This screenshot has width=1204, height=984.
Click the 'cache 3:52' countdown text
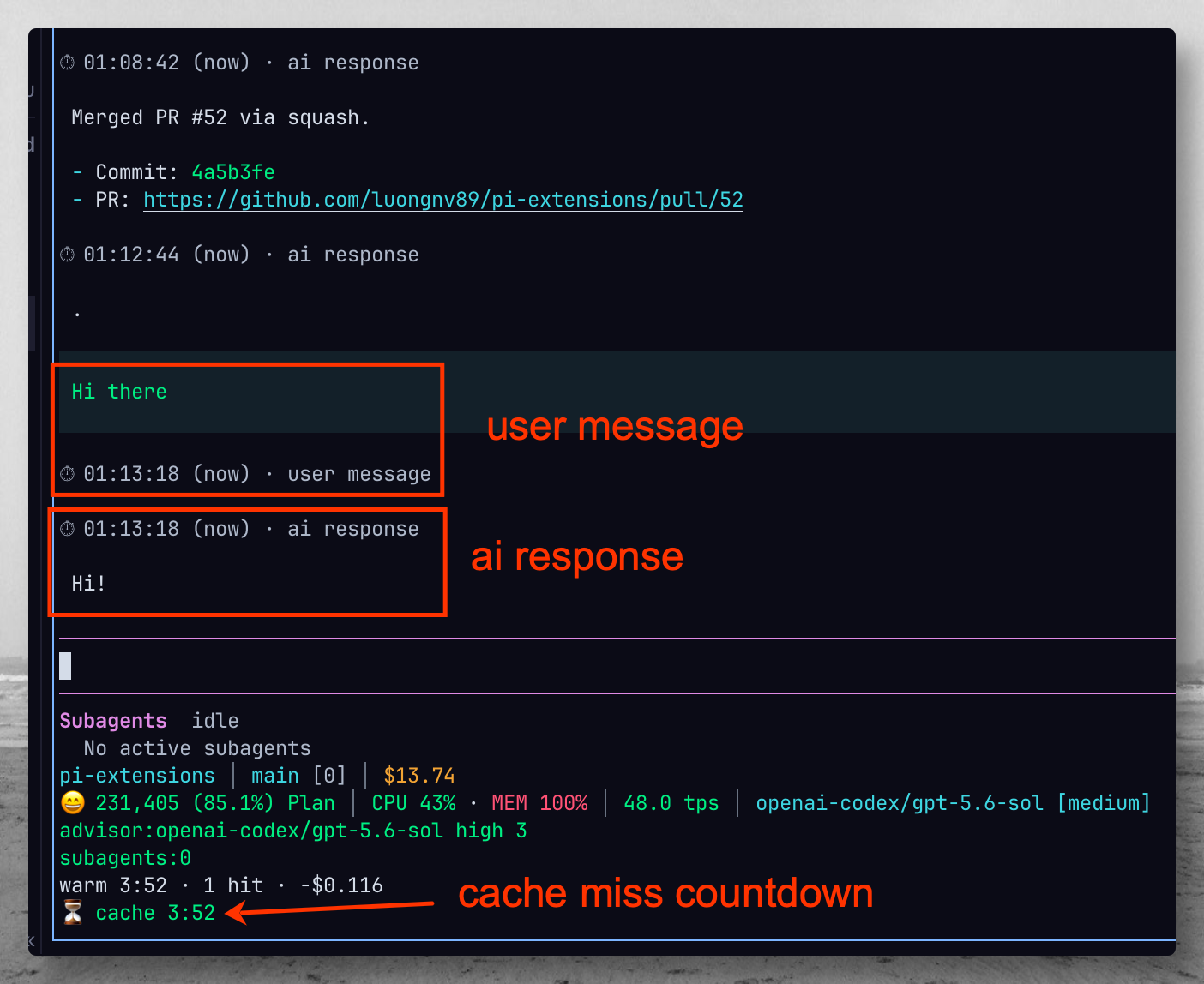coord(155,913)
